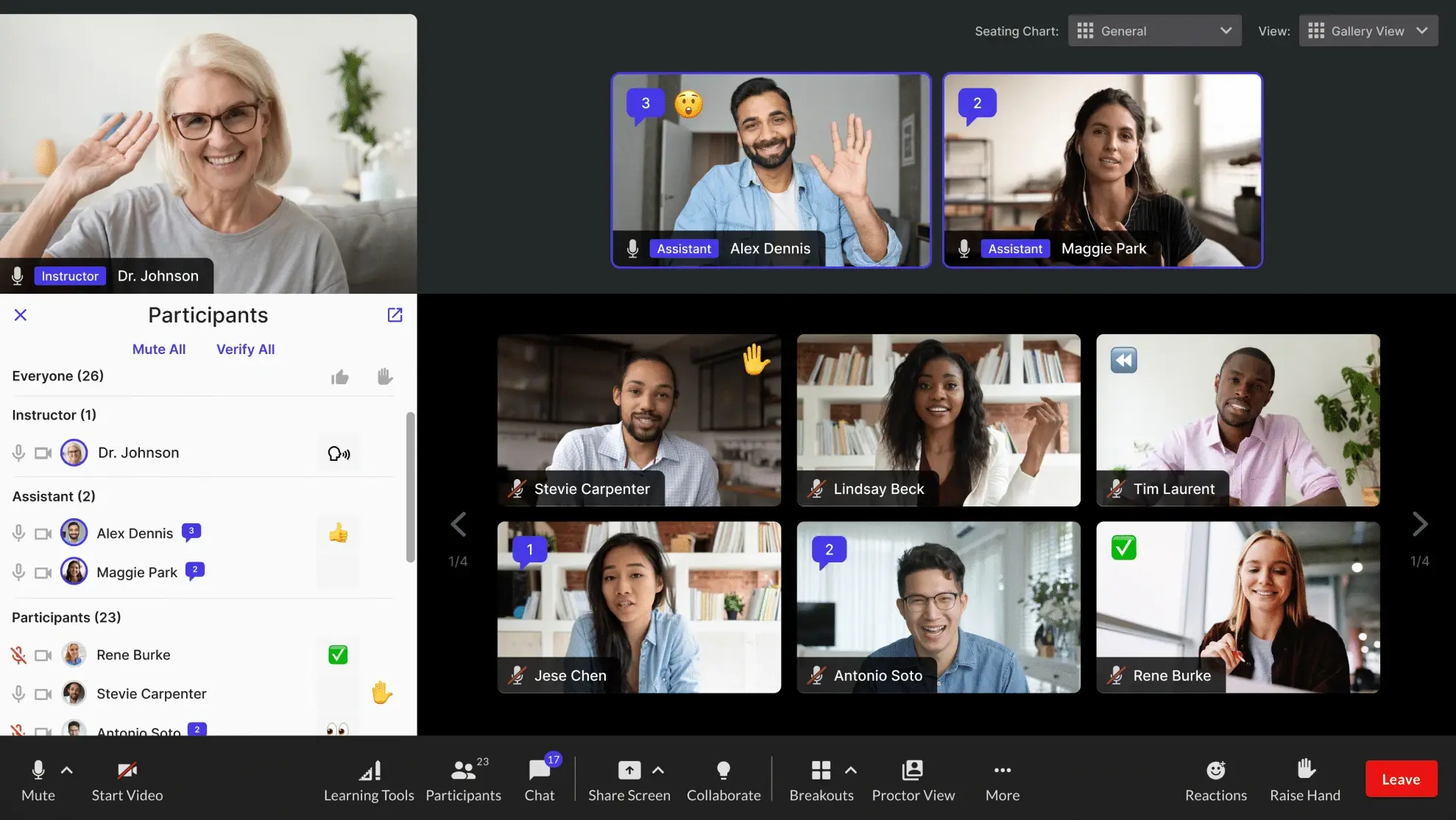Toggle Rene Burke's muted microphone
This screenshot has height=820, width=1456.
pos(18,654)
